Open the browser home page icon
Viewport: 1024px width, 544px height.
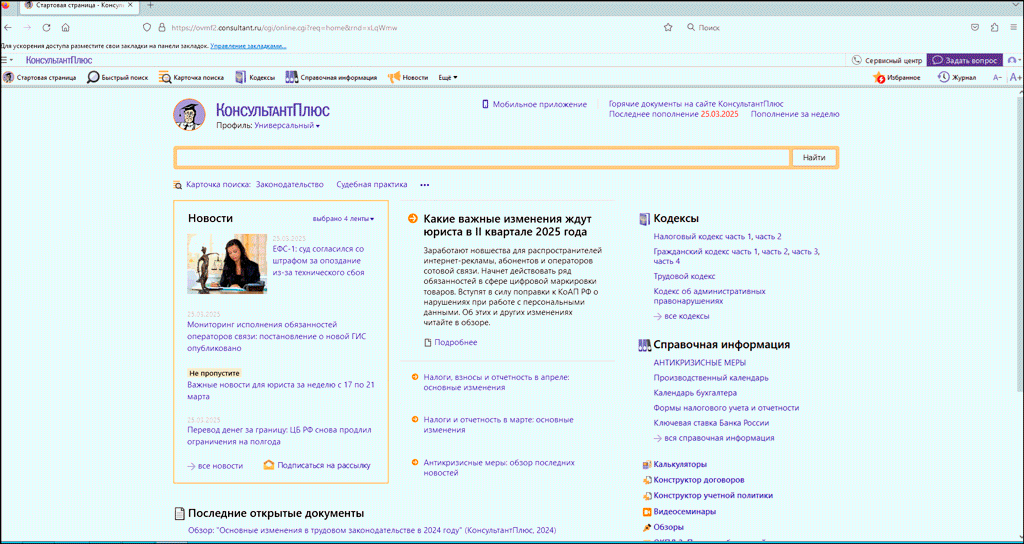click(x=65, y=28)
